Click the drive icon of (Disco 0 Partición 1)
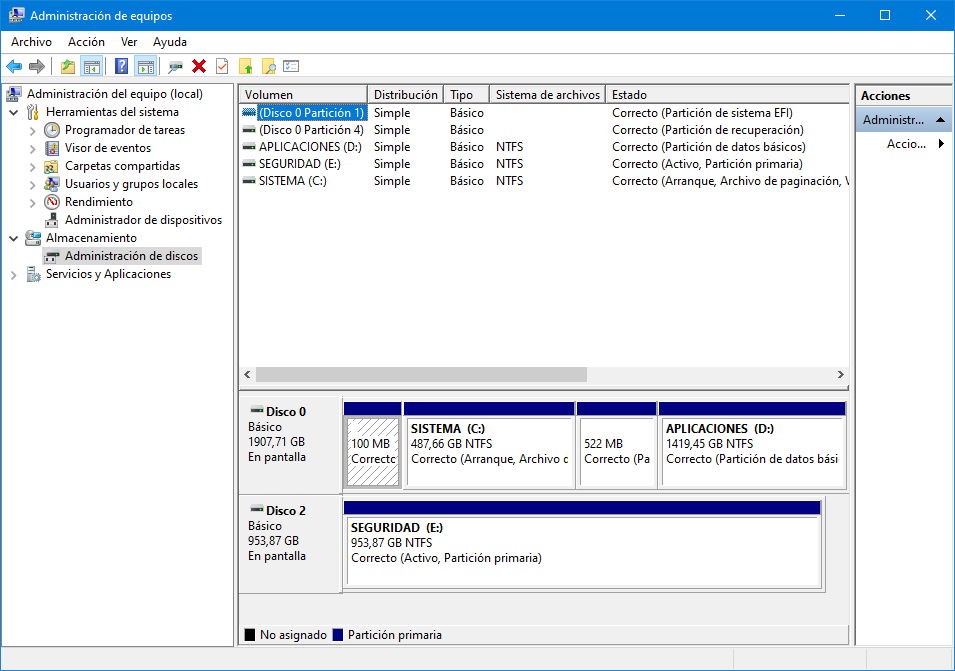The image size is (955, 671). [248, 113]
